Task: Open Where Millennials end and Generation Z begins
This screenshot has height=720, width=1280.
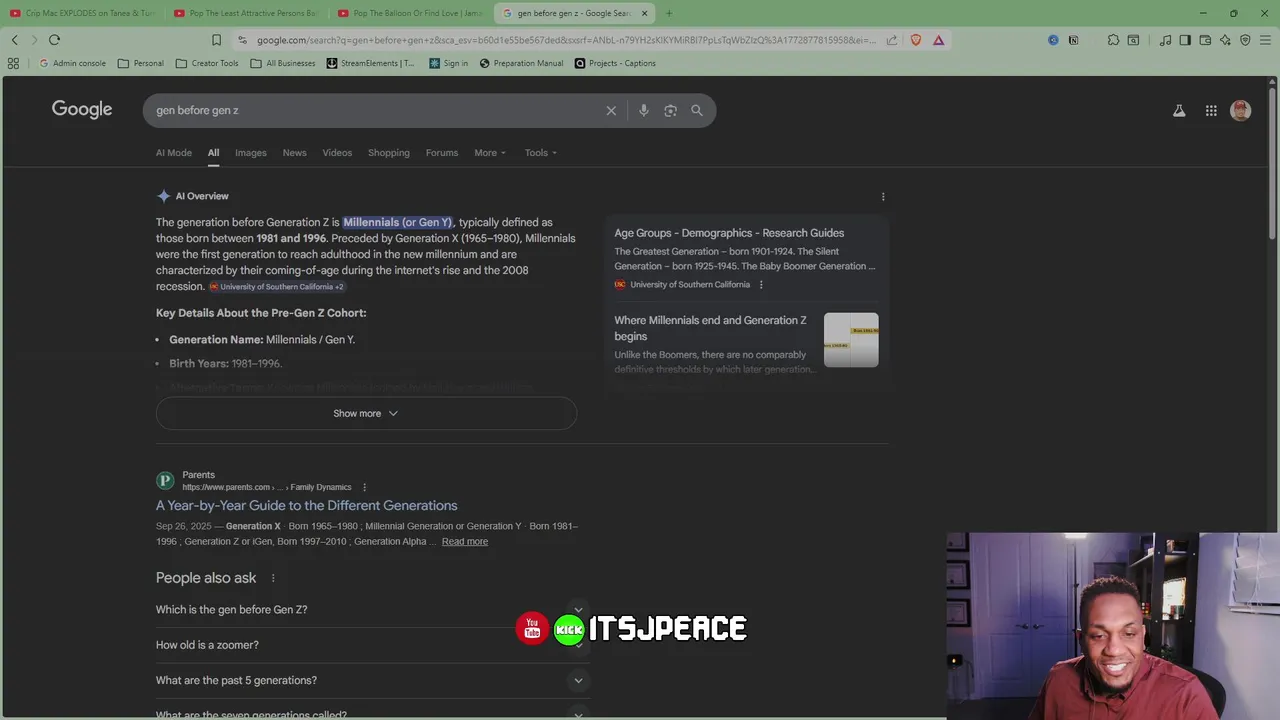Action: [x=710, y=328]
